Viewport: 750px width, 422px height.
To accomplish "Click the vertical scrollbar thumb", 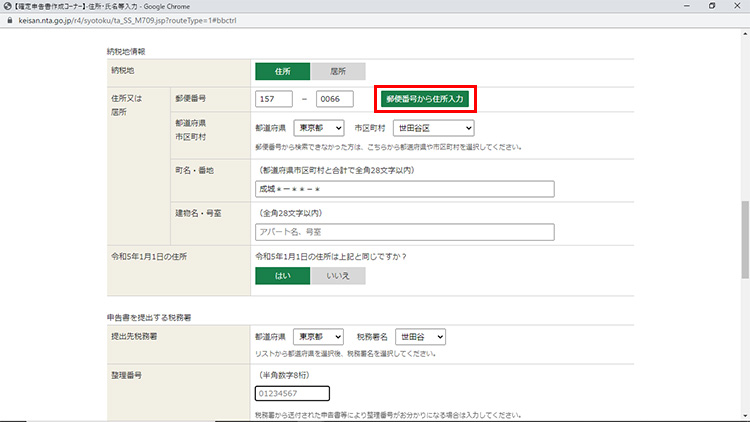I will click(x=744, y=240).
